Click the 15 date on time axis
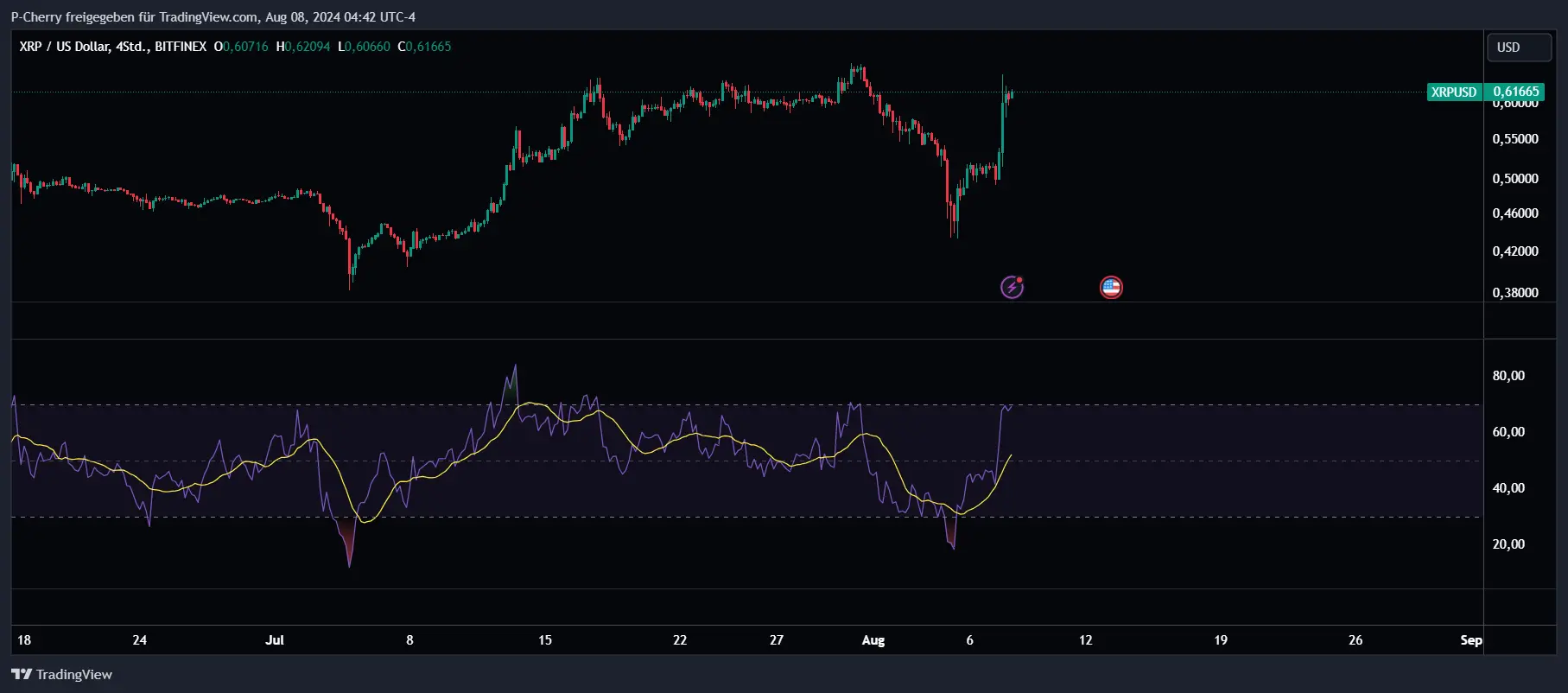The width and height of the screenshot is (1568, 693). 545,640
